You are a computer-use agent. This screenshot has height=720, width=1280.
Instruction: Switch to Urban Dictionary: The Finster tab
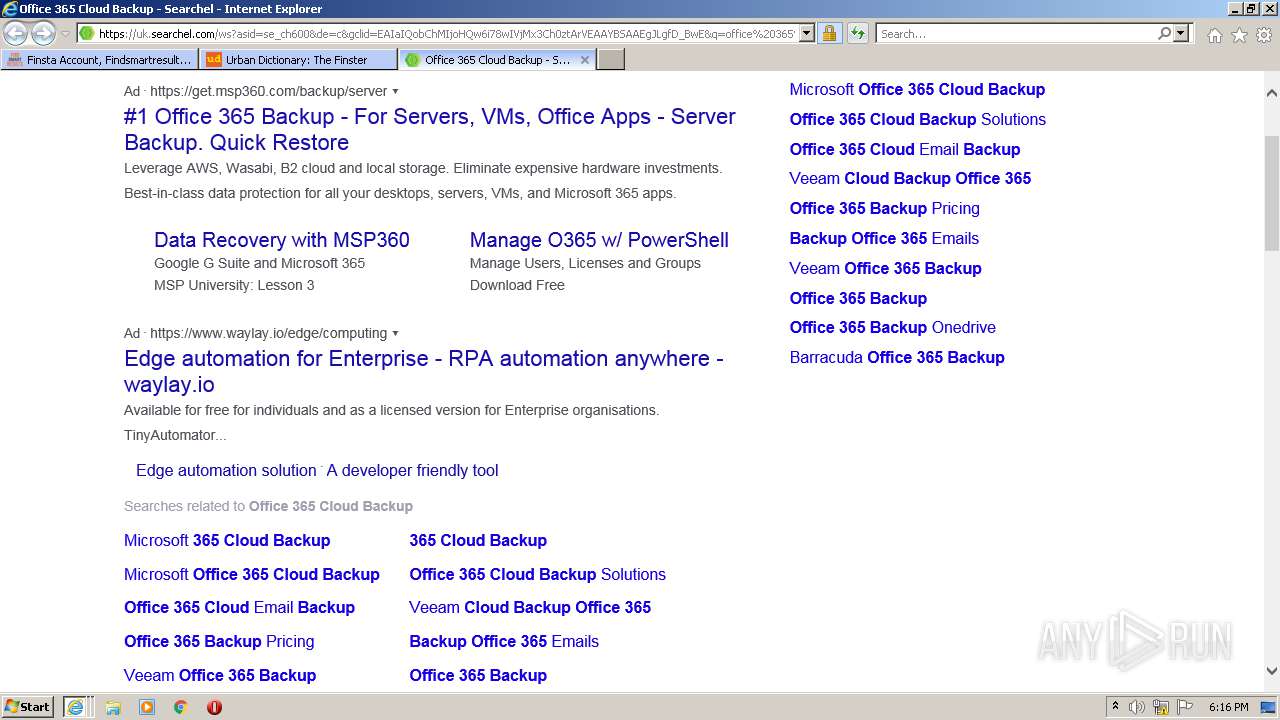(298, 60)
